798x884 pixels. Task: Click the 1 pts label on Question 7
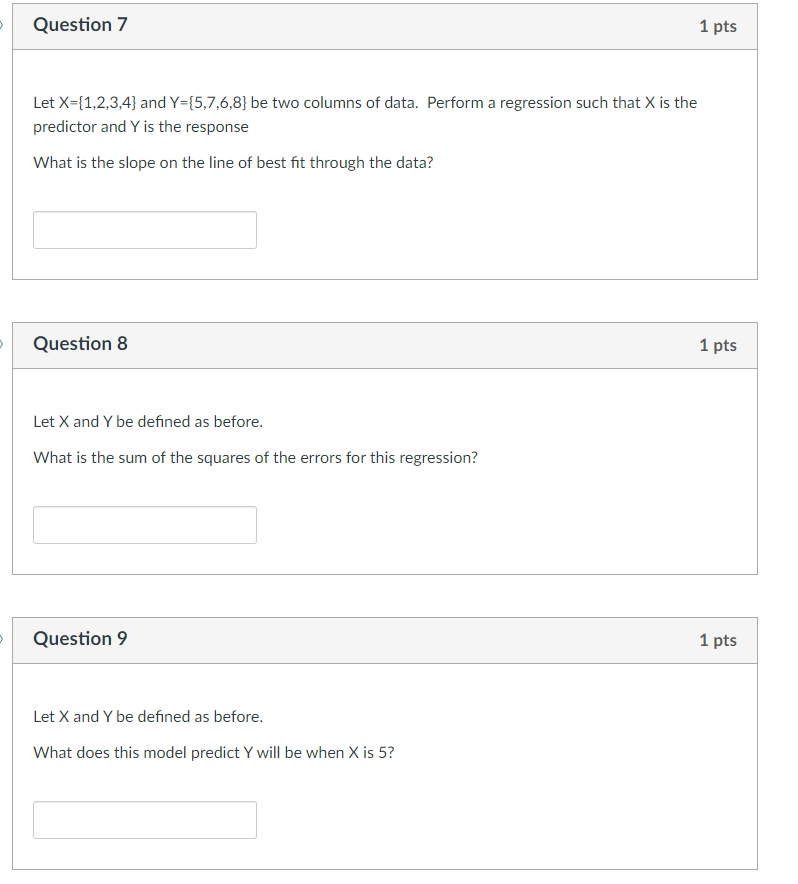tap(718, 26)
